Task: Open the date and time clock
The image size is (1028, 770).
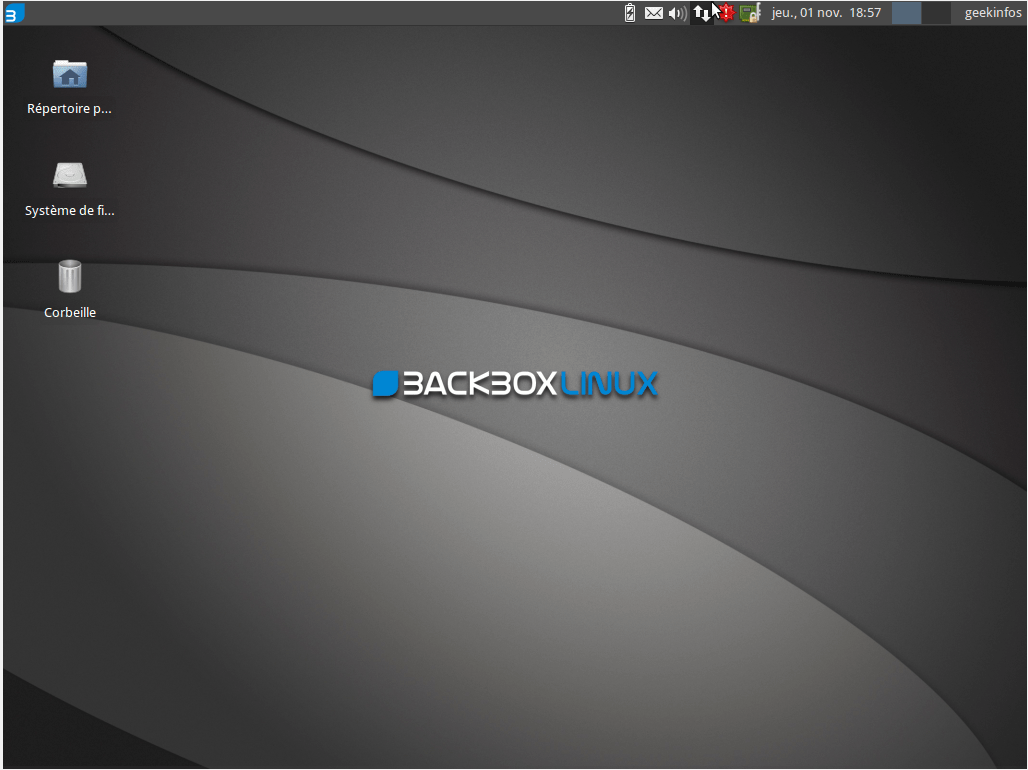Action: [x=825, y=13]
